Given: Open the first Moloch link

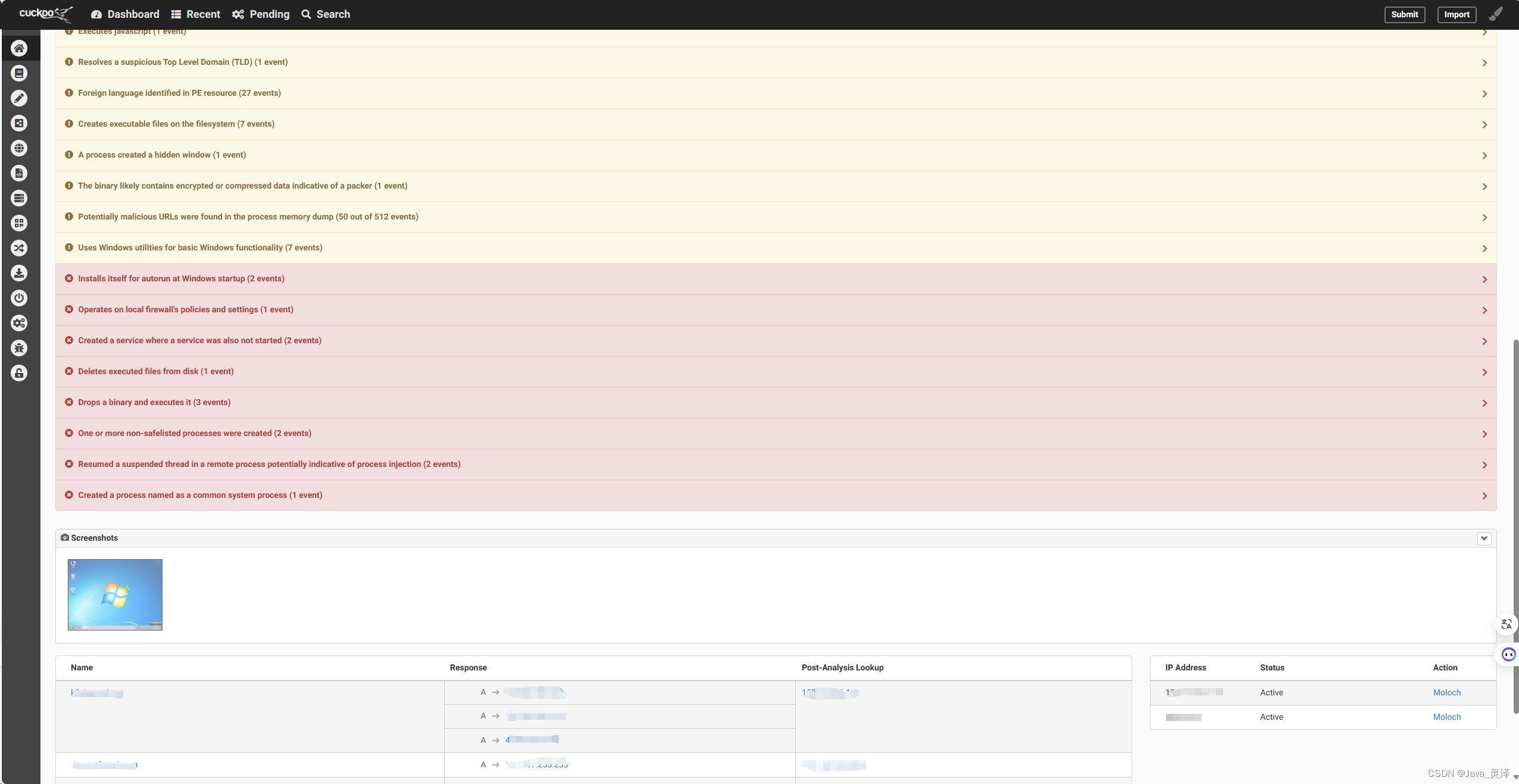Looking at the screenshot, I should [x=1447, y=692].
